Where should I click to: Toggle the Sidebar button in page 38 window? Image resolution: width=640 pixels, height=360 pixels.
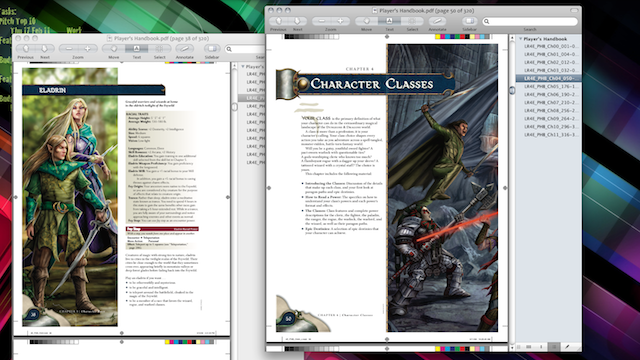pos(212,49)
